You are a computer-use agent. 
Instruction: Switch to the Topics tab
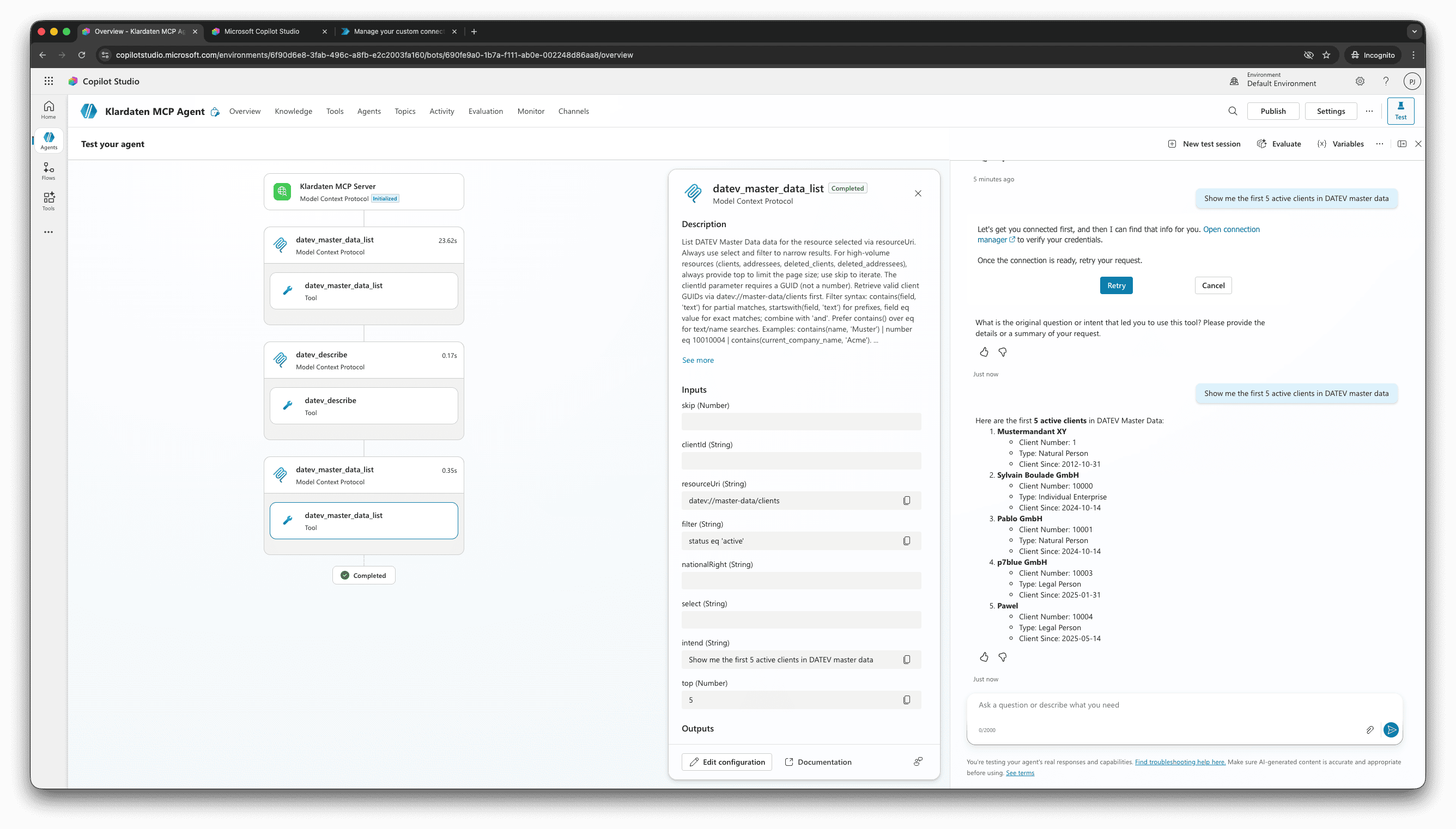[x=405, y=111]
